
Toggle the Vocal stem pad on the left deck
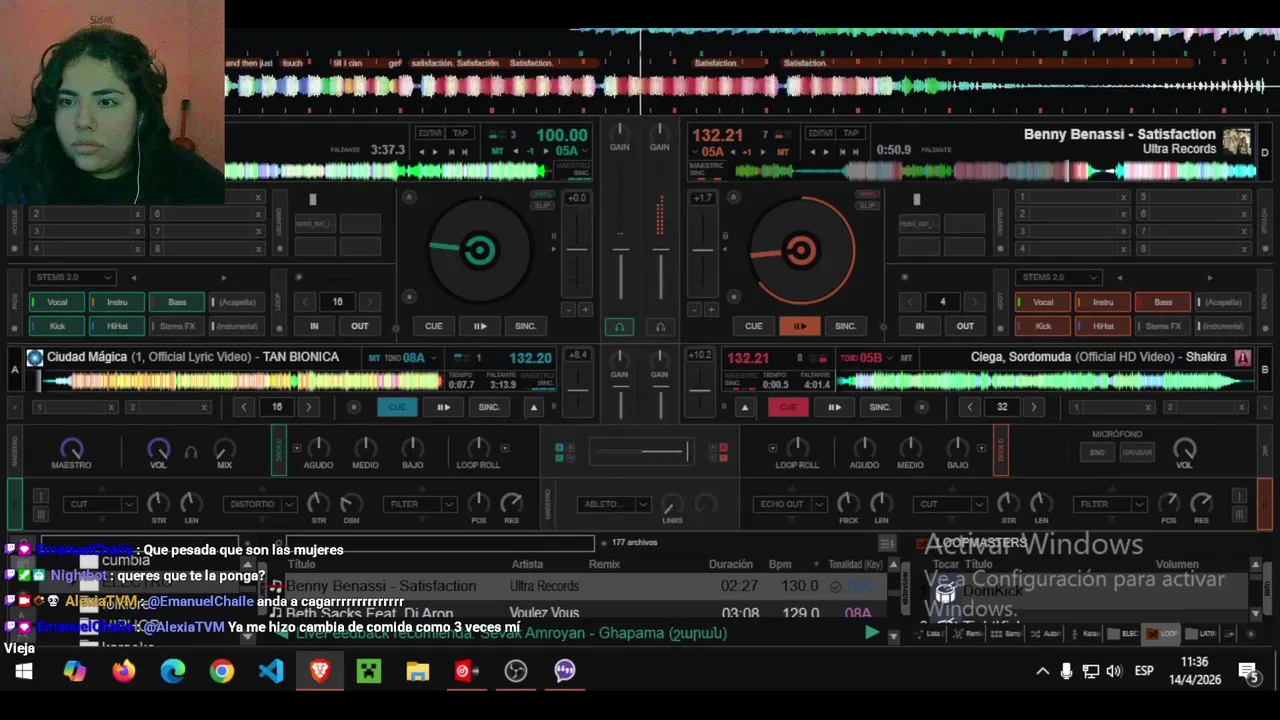[57, 302]
